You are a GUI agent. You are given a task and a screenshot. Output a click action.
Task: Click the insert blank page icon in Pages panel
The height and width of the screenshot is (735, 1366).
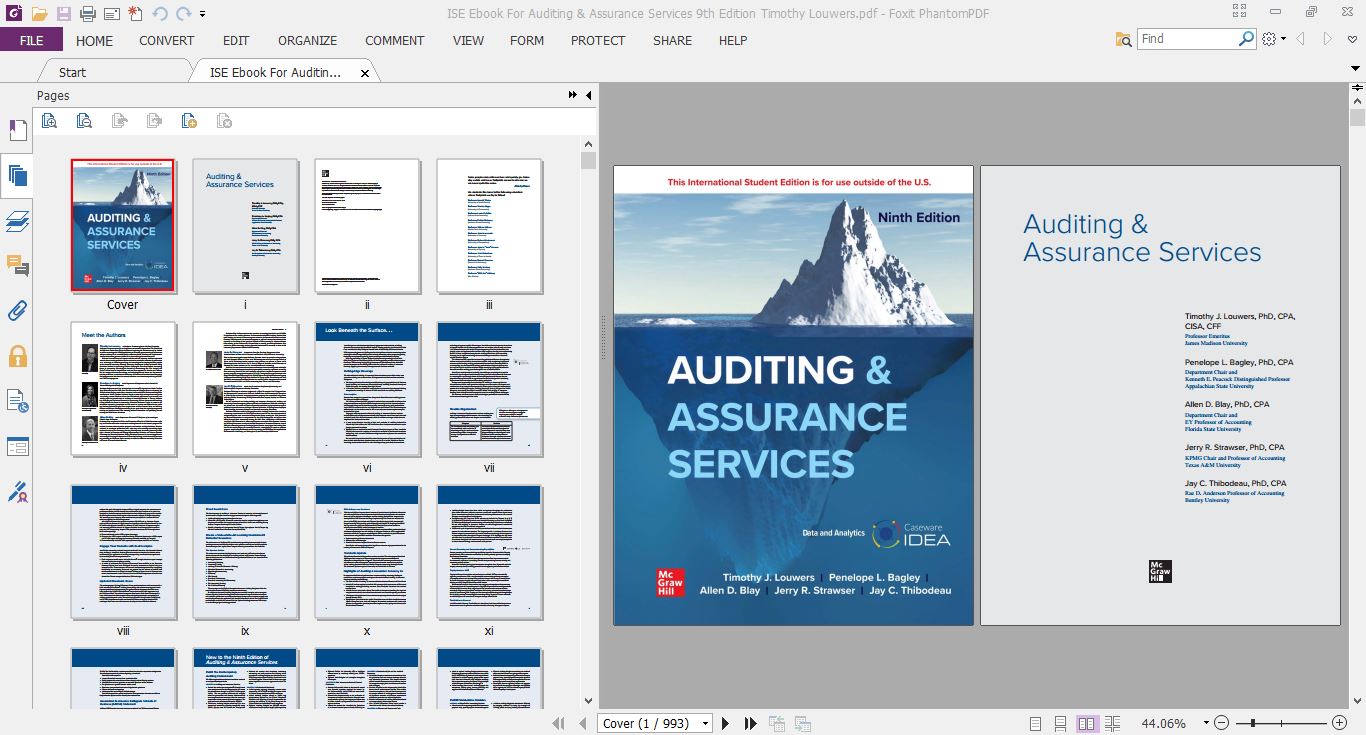(x=189, y=121)
